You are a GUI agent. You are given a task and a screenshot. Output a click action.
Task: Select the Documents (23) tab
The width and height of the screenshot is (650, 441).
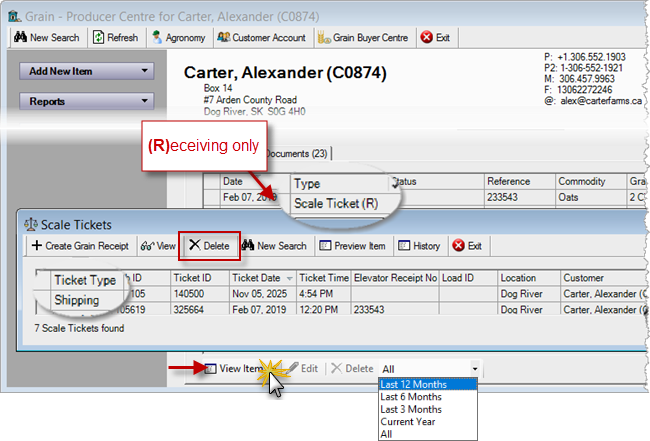click(x=298, y=154)
